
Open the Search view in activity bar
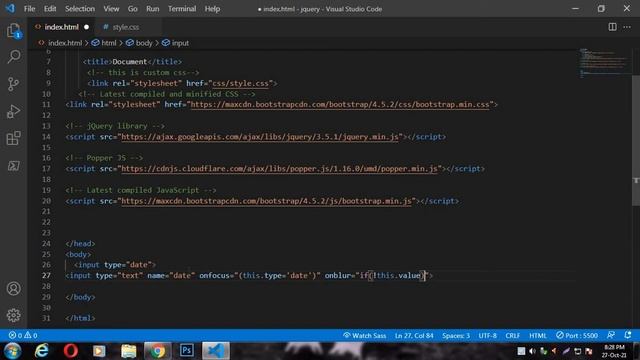(13, 57)
